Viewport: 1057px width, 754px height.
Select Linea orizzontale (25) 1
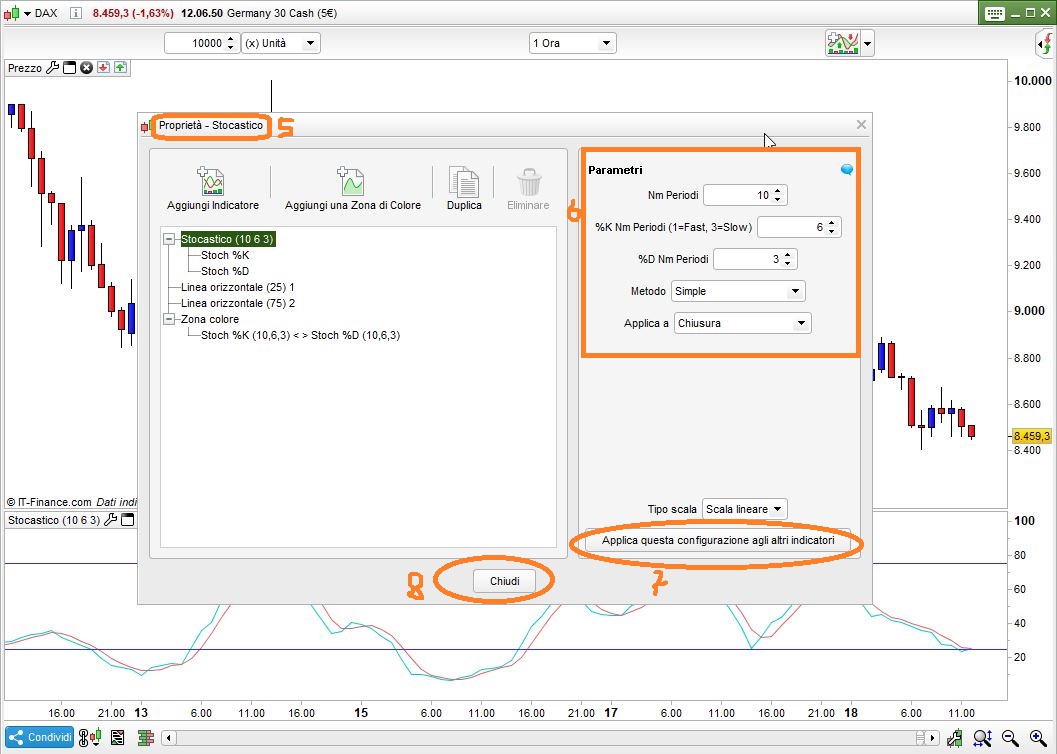pyautogui.click(x=237, y=288)
